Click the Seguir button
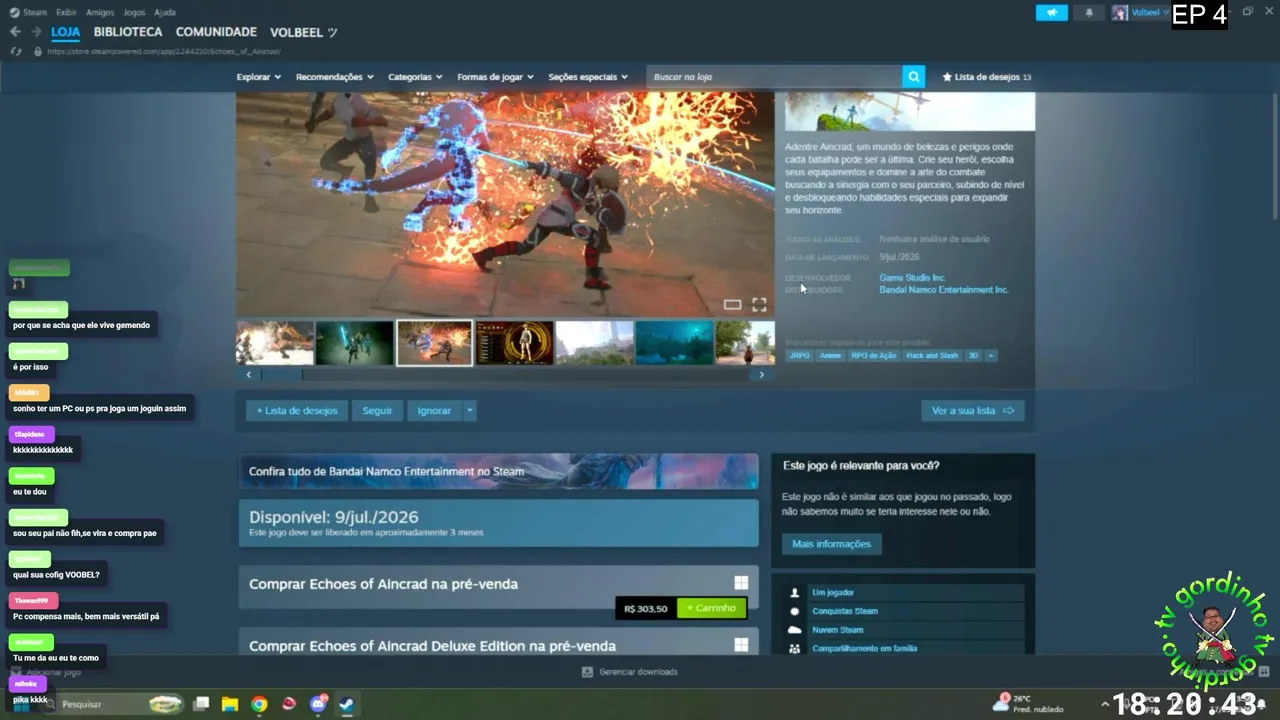 click(377, 411)
